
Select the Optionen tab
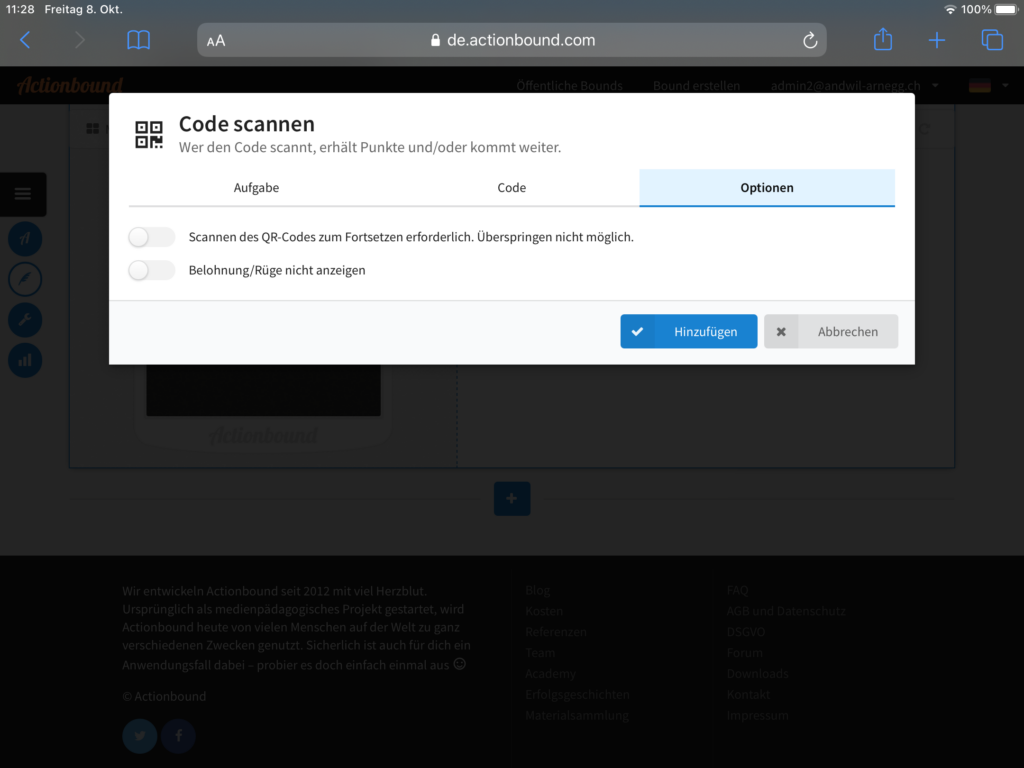767,188
